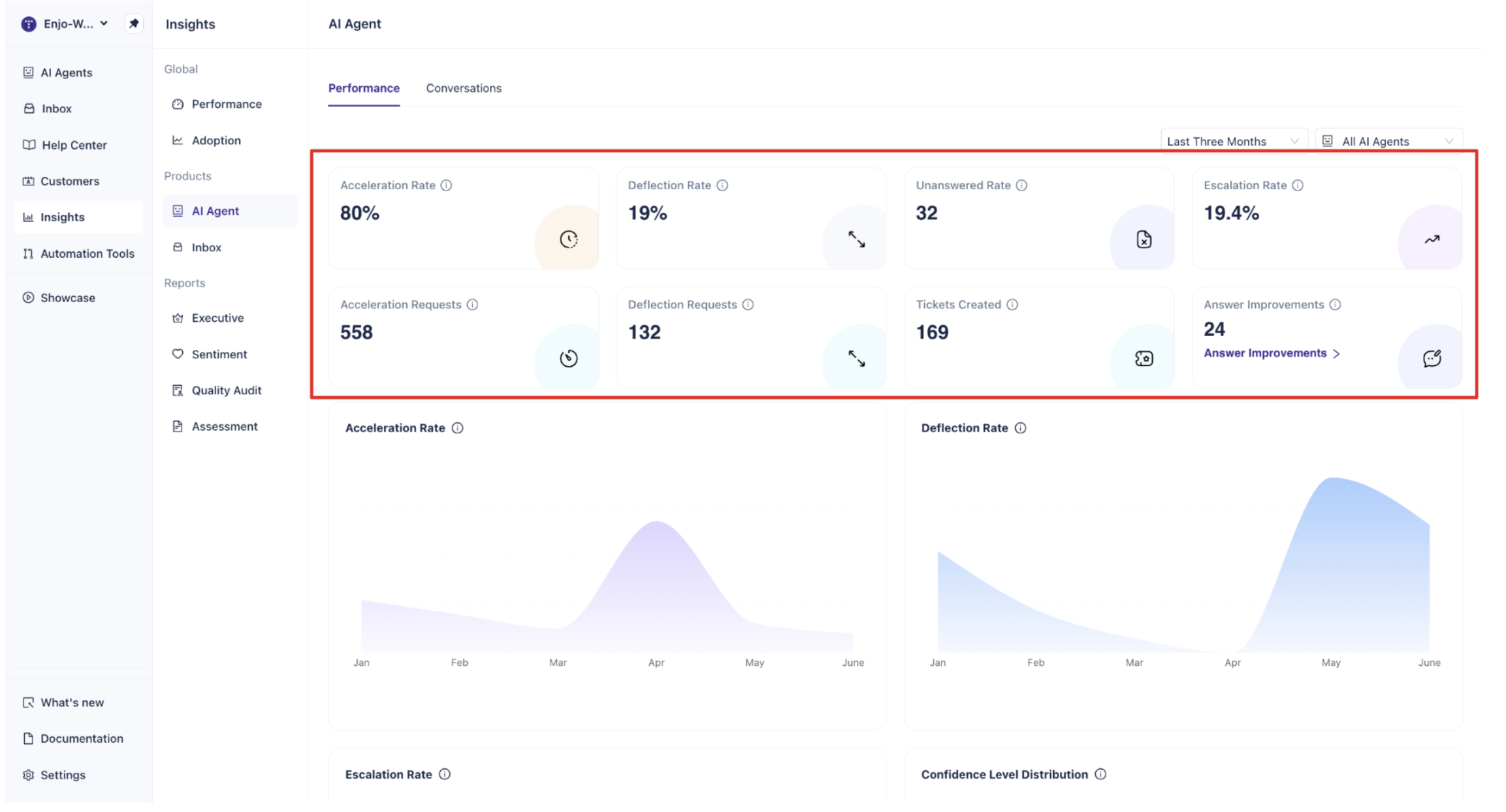
Task: Expand the All AI Agents filter dropdown
Action: coord(1388,141)
